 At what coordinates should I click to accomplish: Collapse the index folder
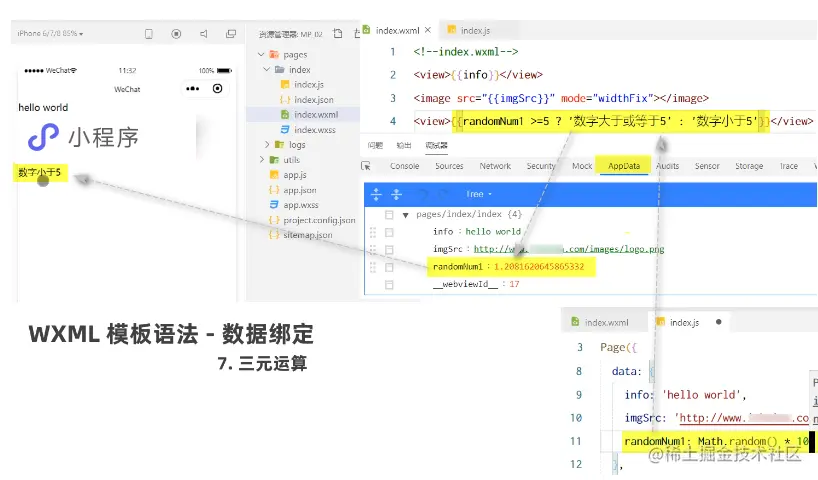267,69
